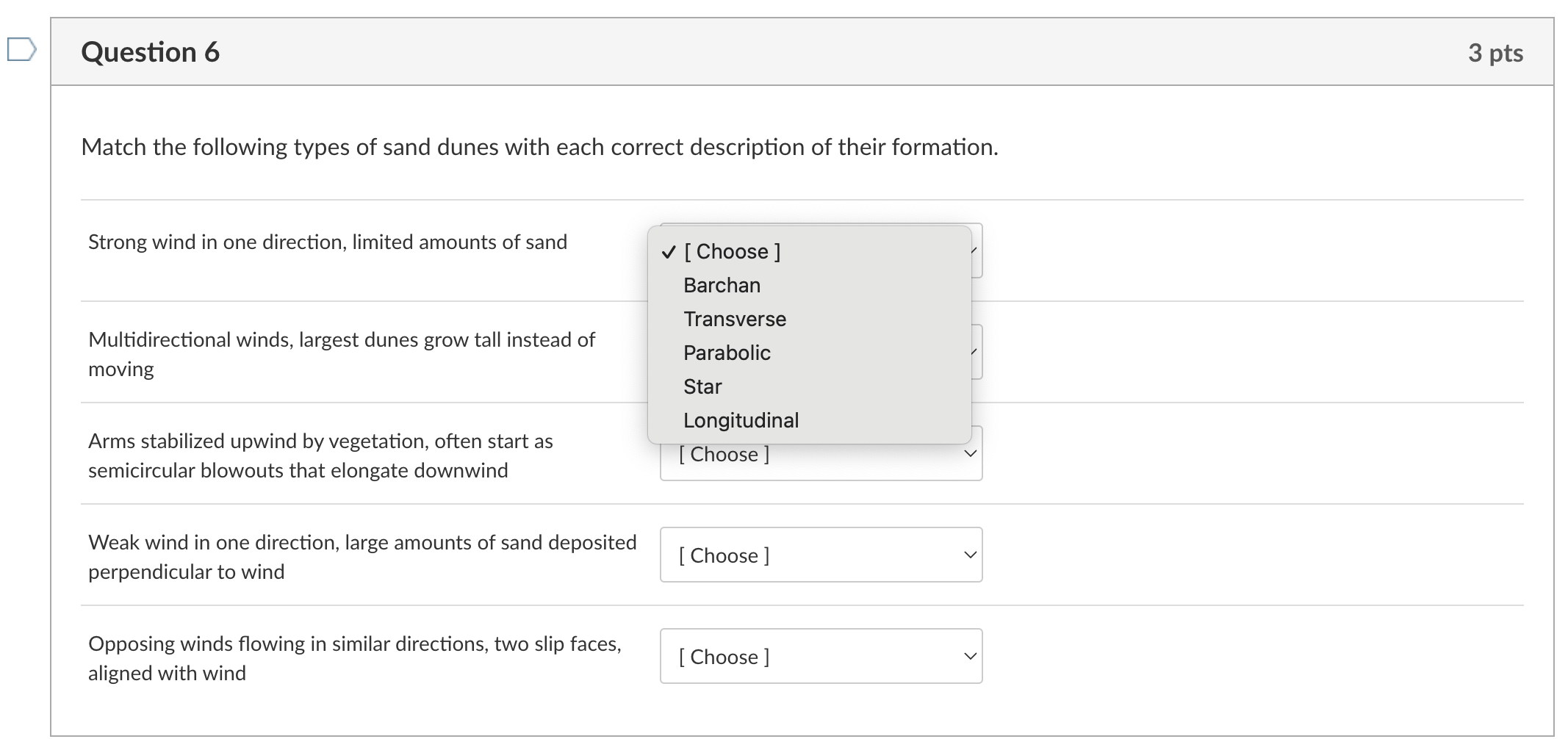Choose the Star dune option
Viewport: 1568px width, 739px height.
coord(702,386)
